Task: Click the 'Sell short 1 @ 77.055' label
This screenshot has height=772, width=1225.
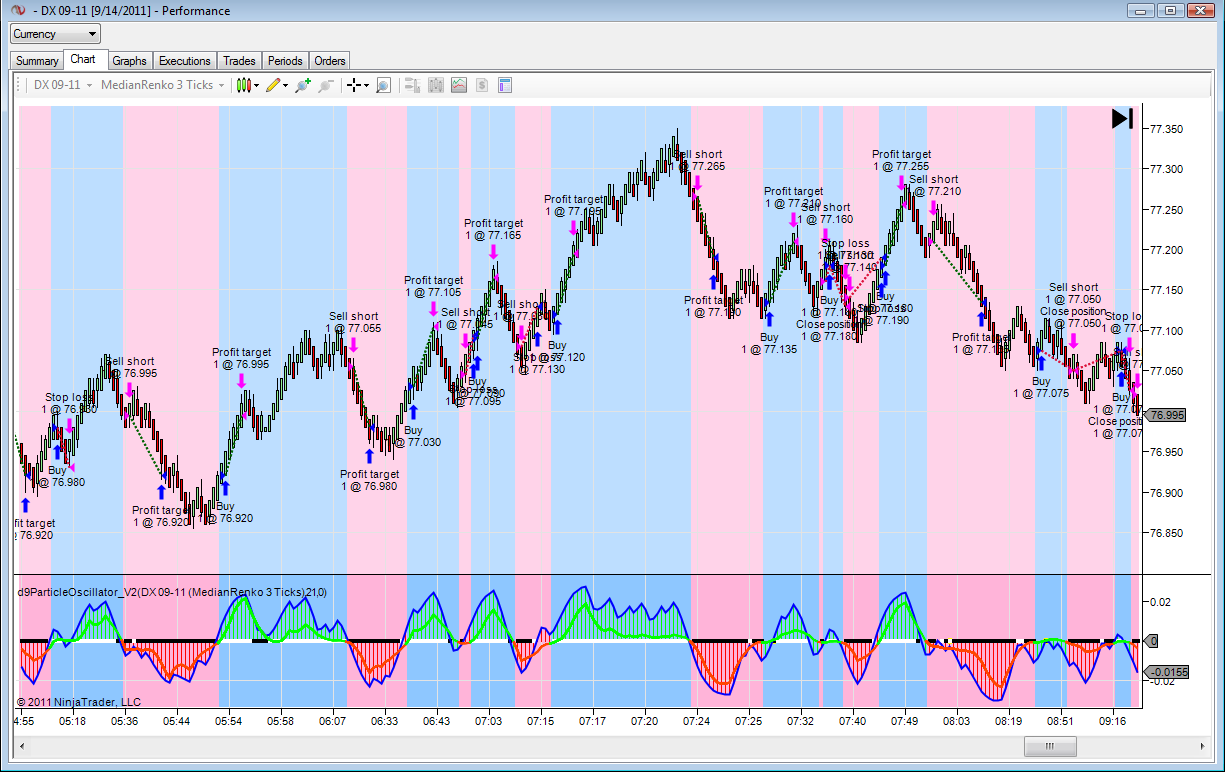Action: [x=353, y=322]
